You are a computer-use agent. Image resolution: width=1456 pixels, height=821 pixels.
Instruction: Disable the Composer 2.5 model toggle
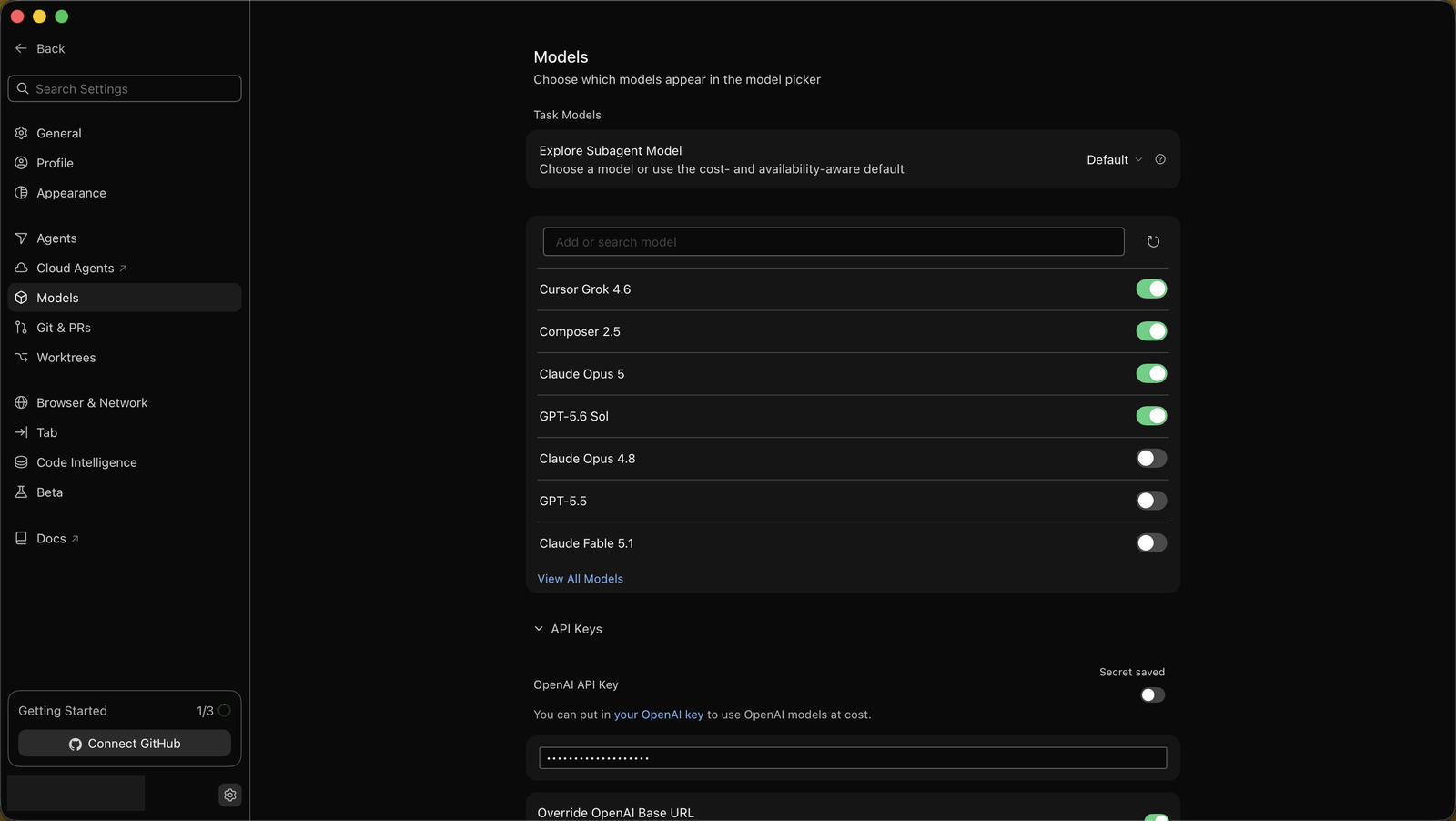pyautogui.click(x=1151, y=331)
